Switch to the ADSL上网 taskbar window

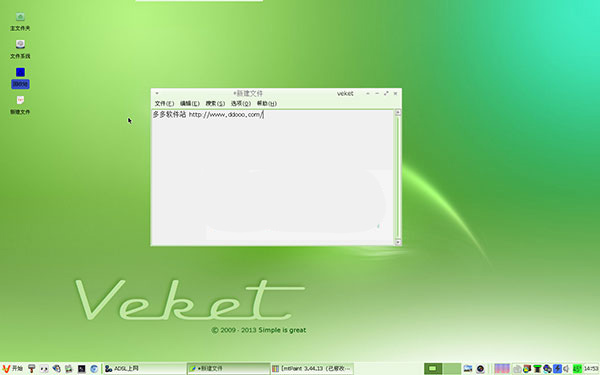[144, 368]
